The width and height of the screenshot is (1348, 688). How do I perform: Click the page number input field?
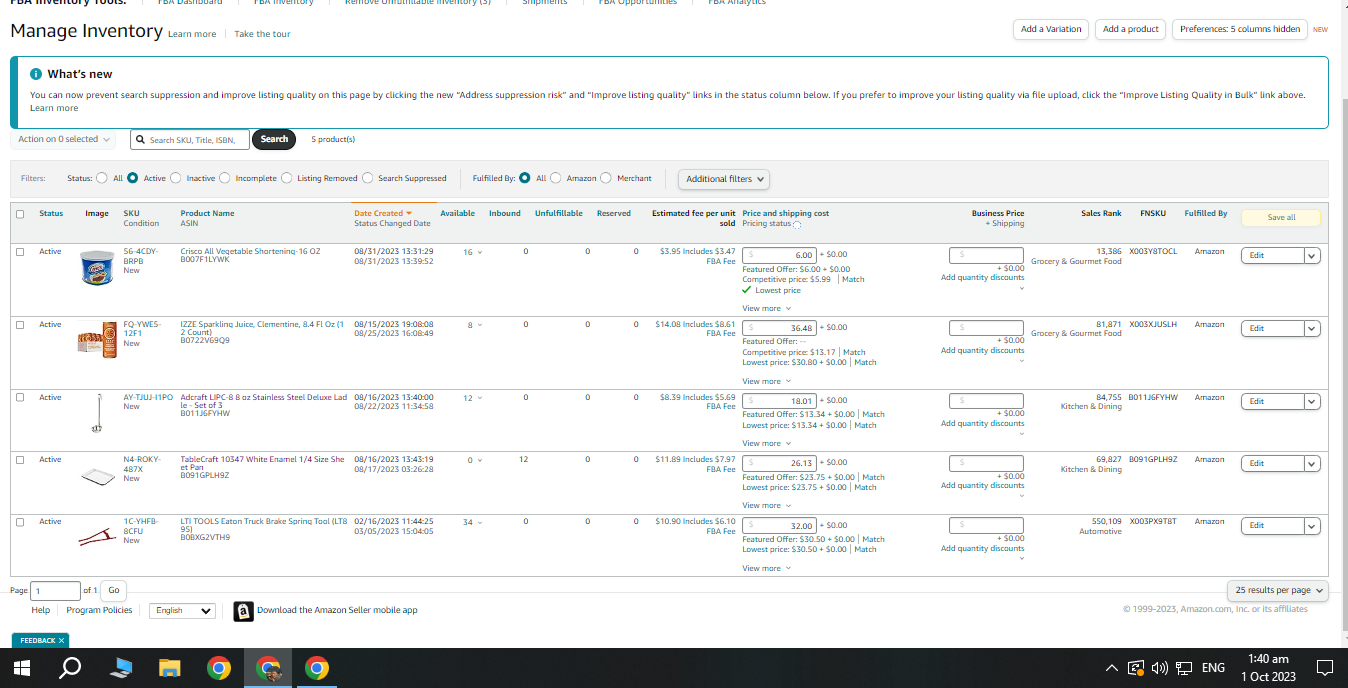pyautogui.click(x=56, y=591)
